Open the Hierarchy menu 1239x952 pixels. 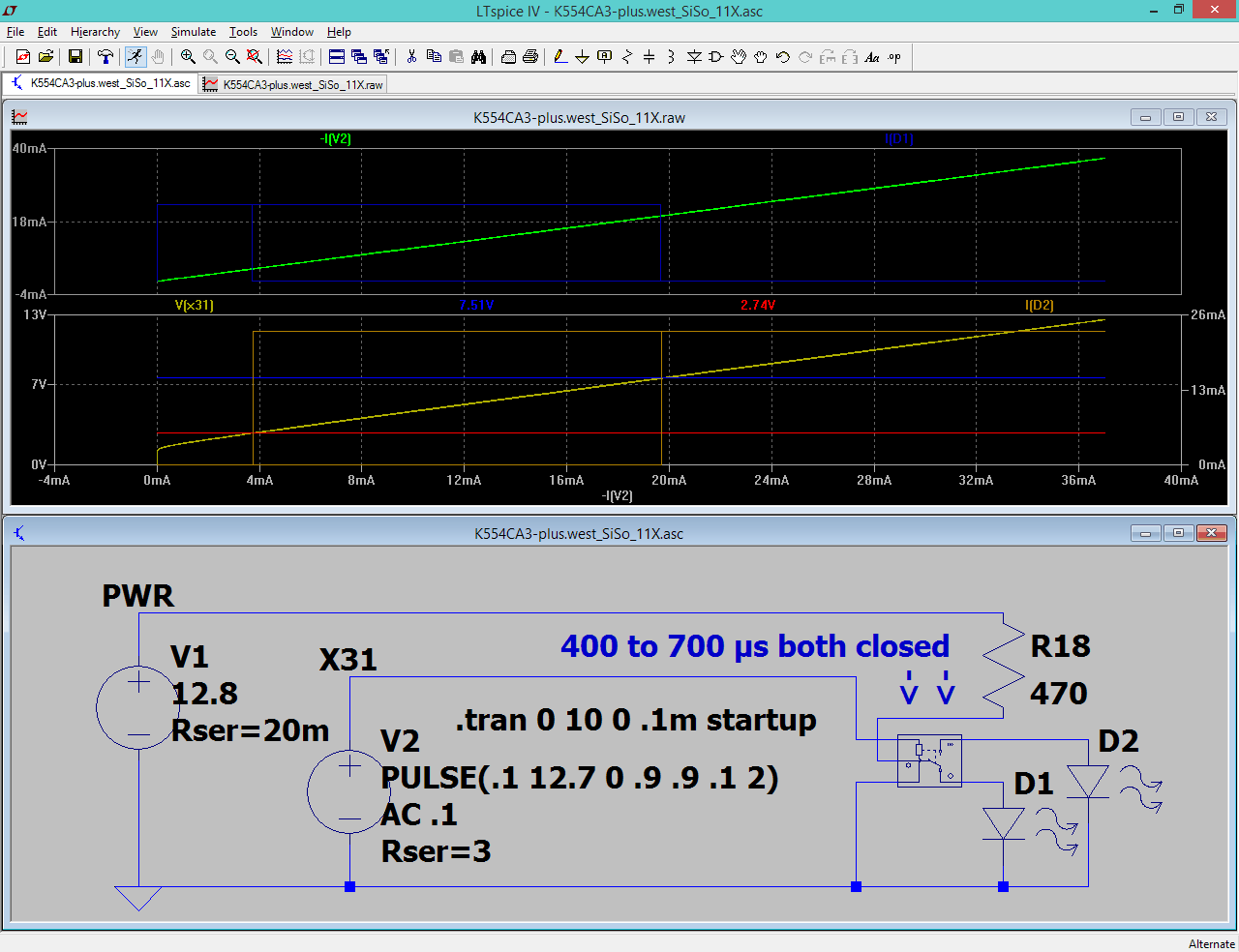[x=95, y=32]
